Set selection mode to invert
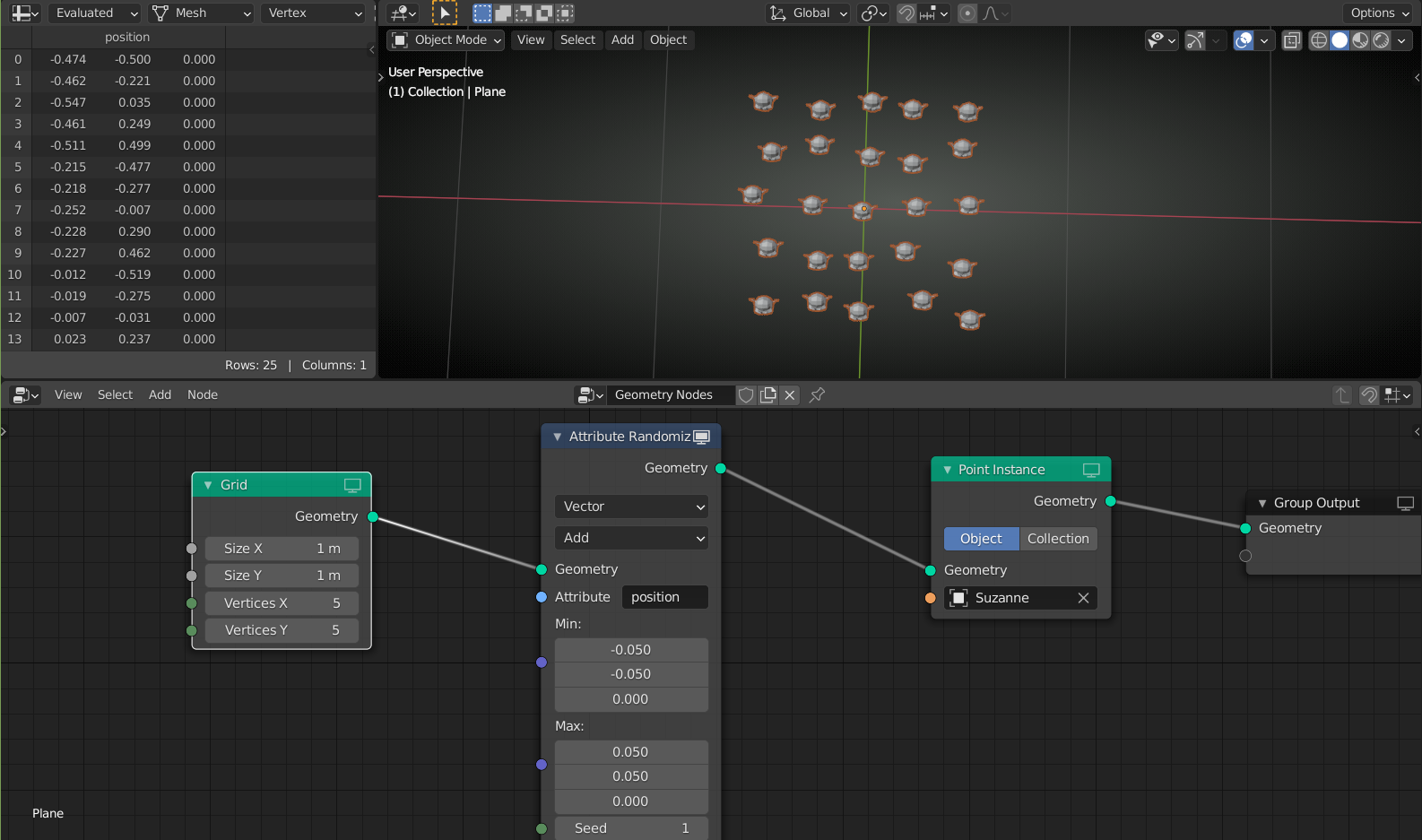The height and width of the screenshot is (840, 1422). pos(544,13)
